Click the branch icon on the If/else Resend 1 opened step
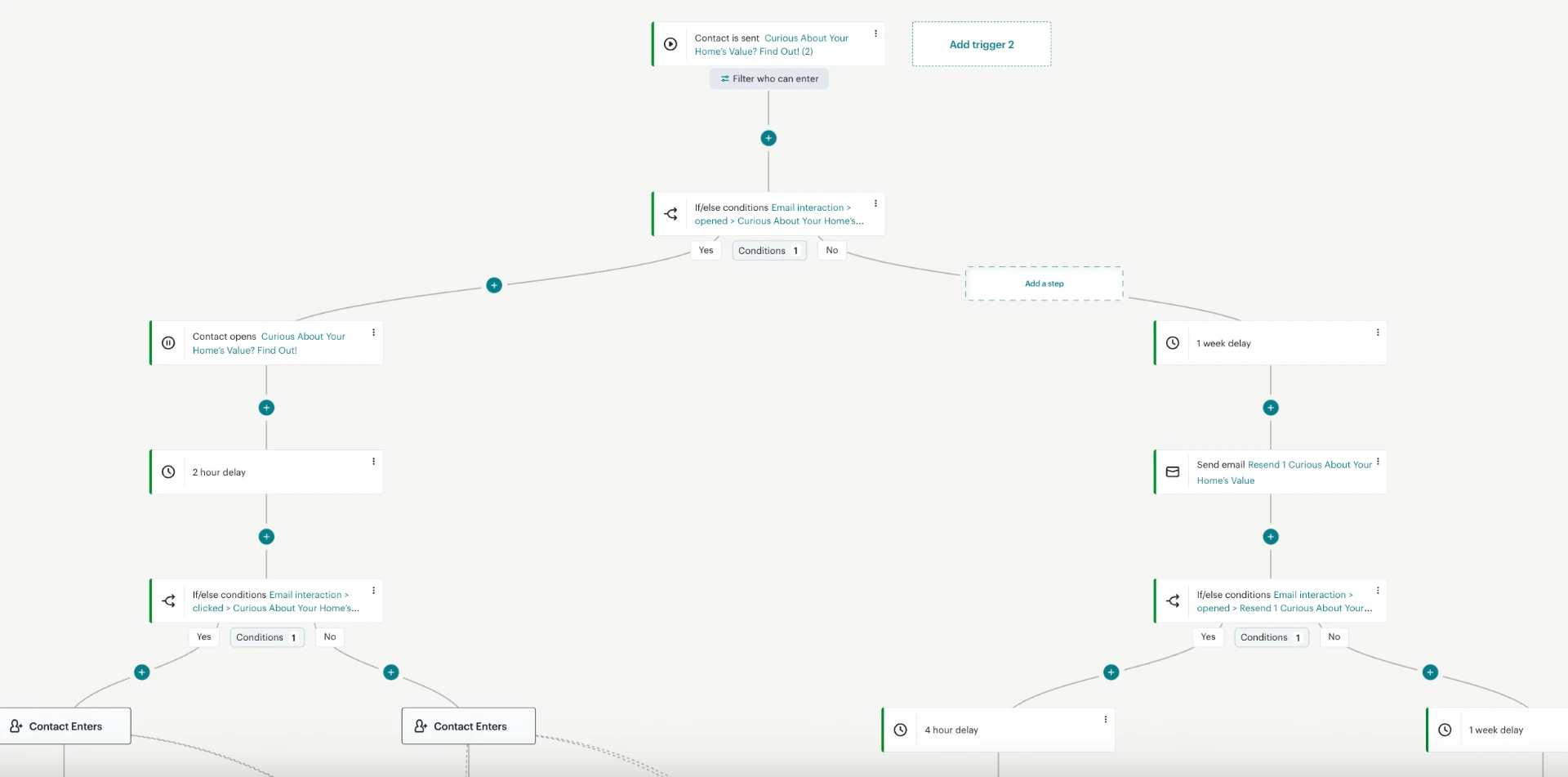Viewport: 1568px width, 777px height. [x=1174, y=601]
